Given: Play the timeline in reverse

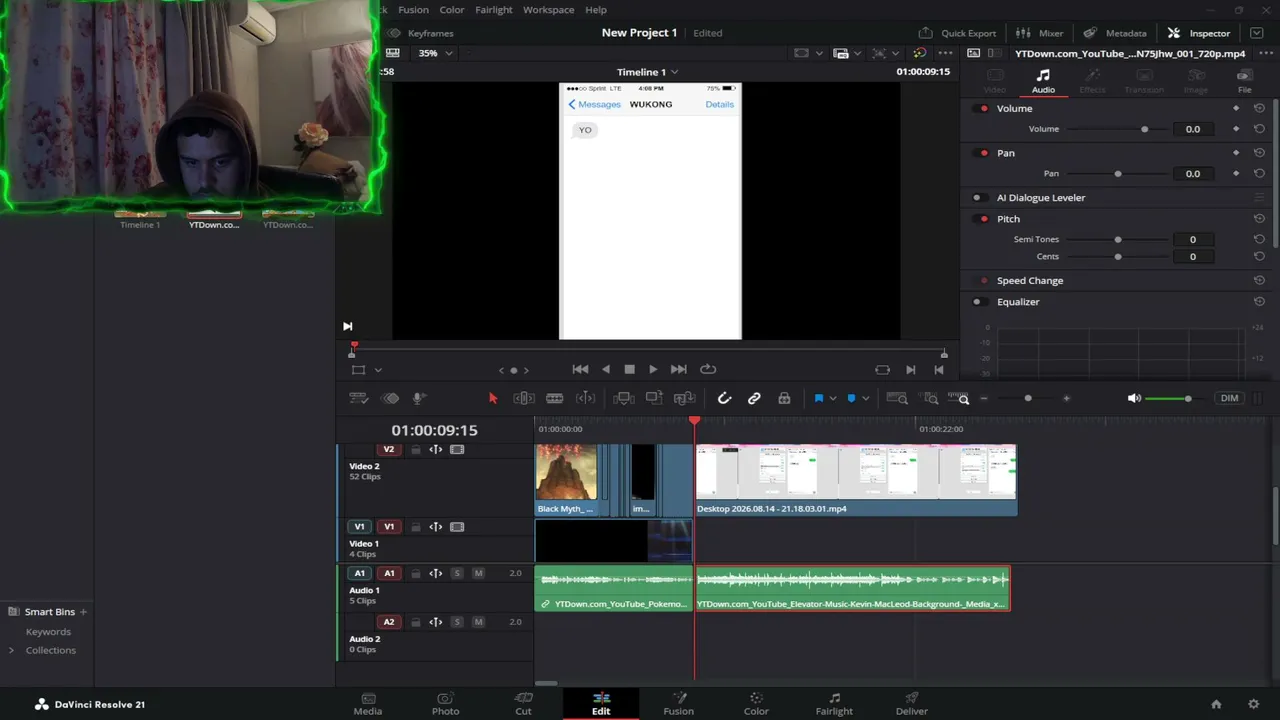Looking at the screenshot, I should click(605, 369).
